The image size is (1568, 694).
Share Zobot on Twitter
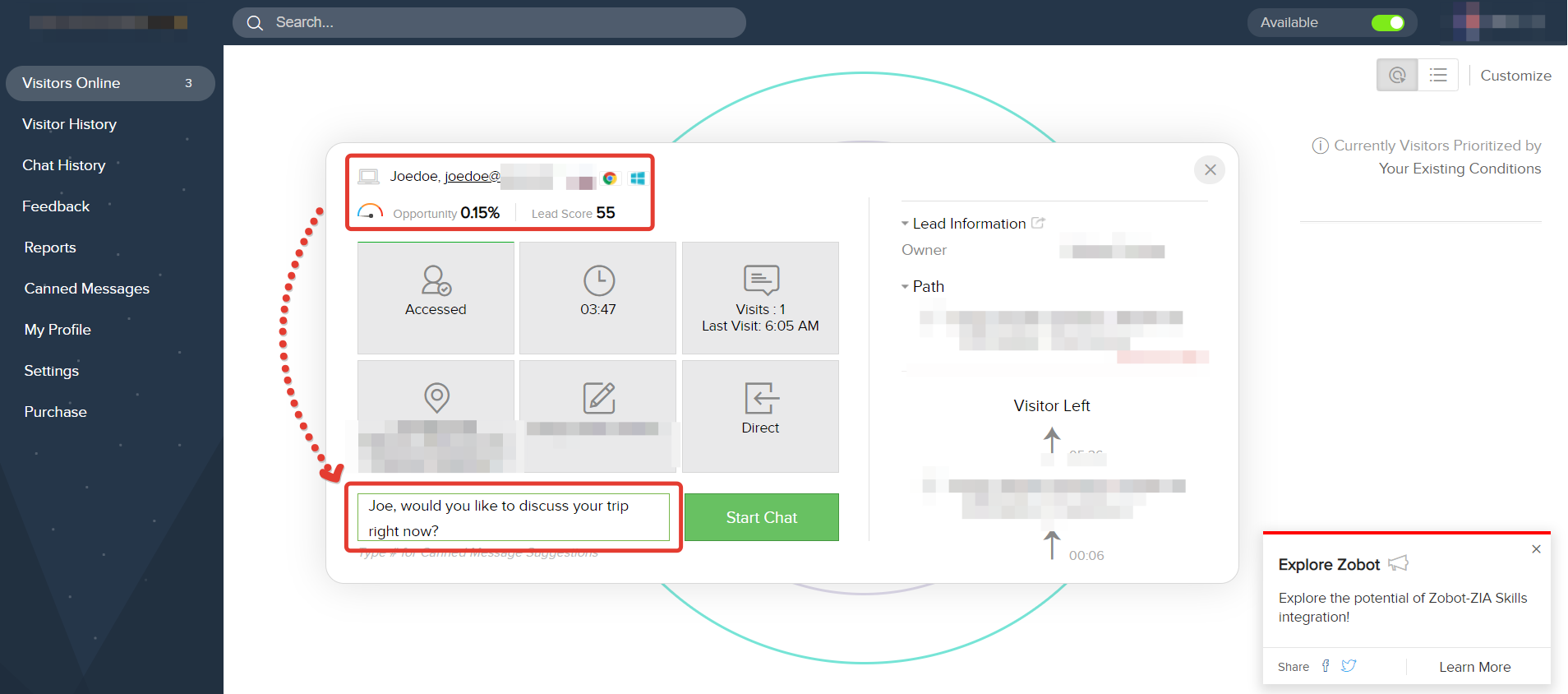click(x=1349, y=666)
